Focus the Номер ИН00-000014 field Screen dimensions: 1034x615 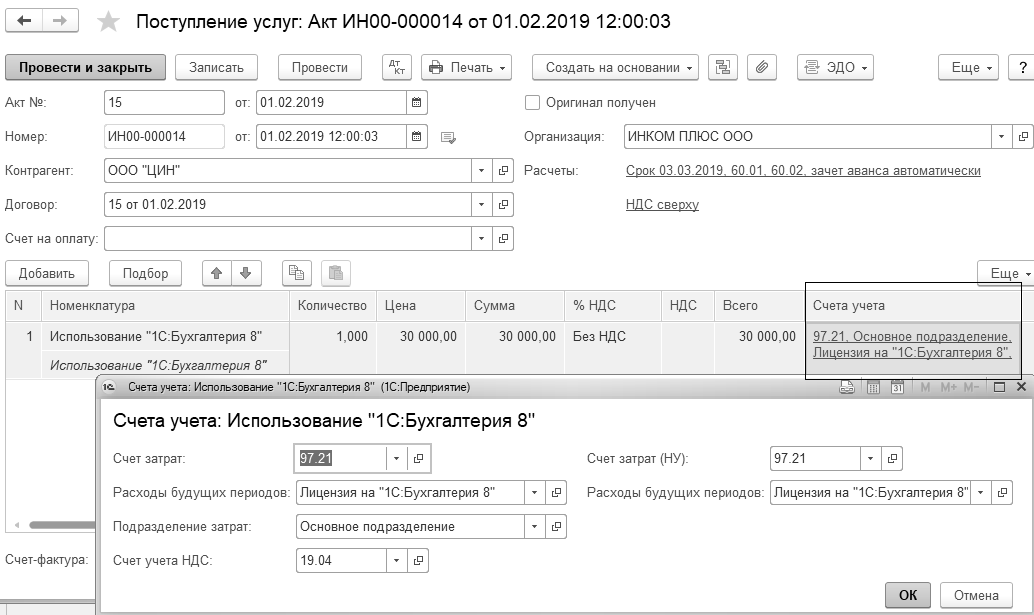tap(164, 136)
